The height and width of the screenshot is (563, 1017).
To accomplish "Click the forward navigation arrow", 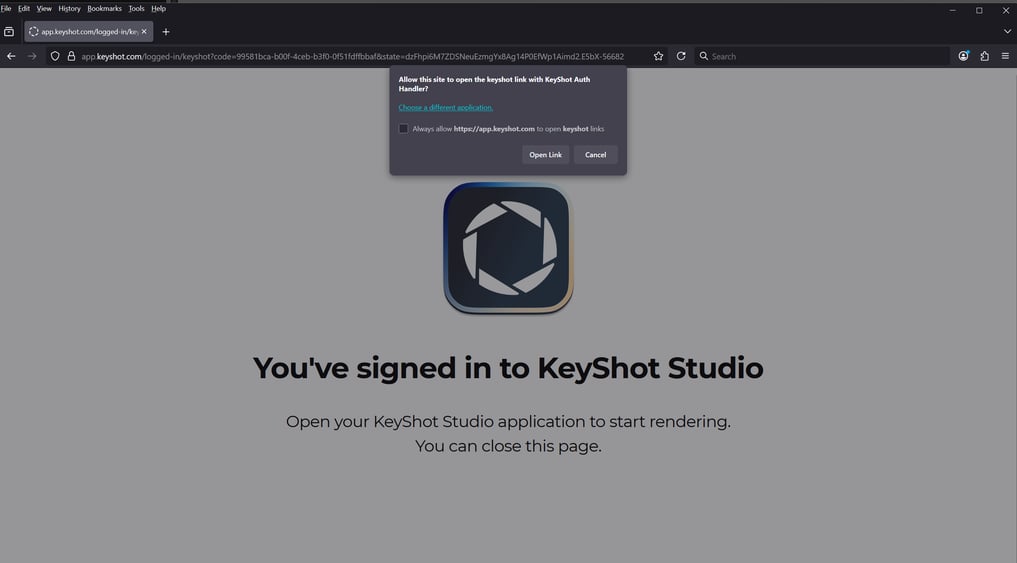I will 32,56.
